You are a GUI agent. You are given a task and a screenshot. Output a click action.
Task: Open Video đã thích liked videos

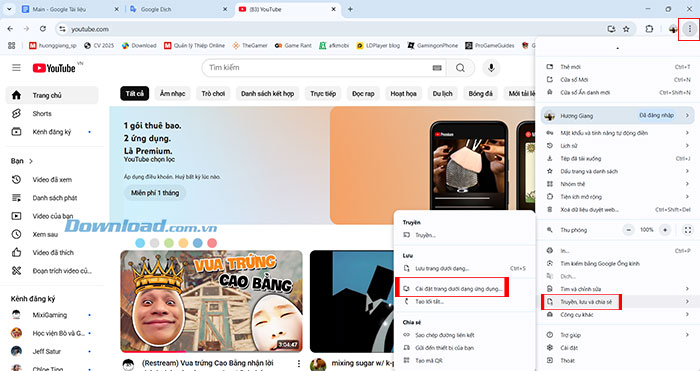click(52, 252)
